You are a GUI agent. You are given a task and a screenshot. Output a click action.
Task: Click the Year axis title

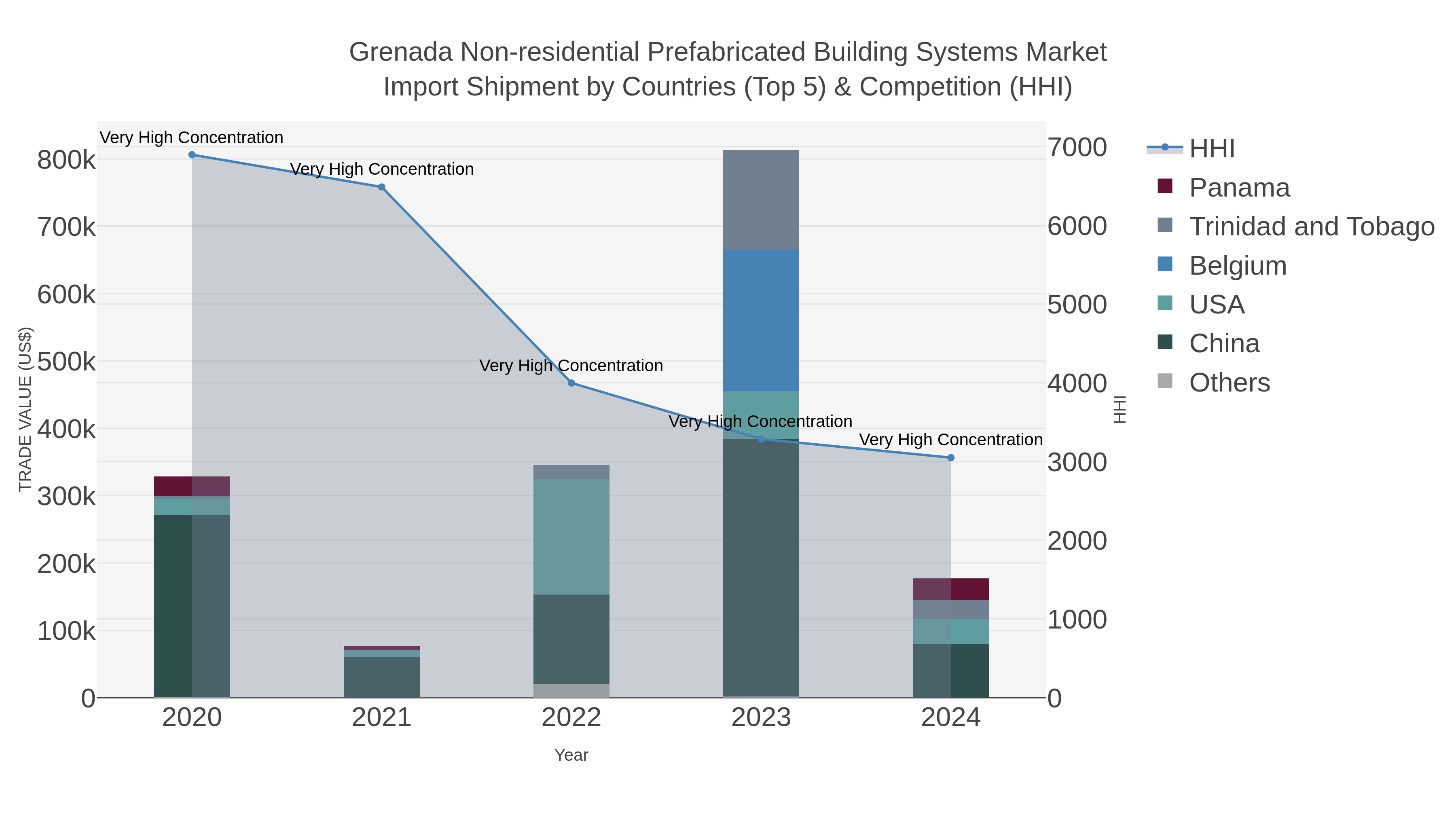[x=571, y=755]
